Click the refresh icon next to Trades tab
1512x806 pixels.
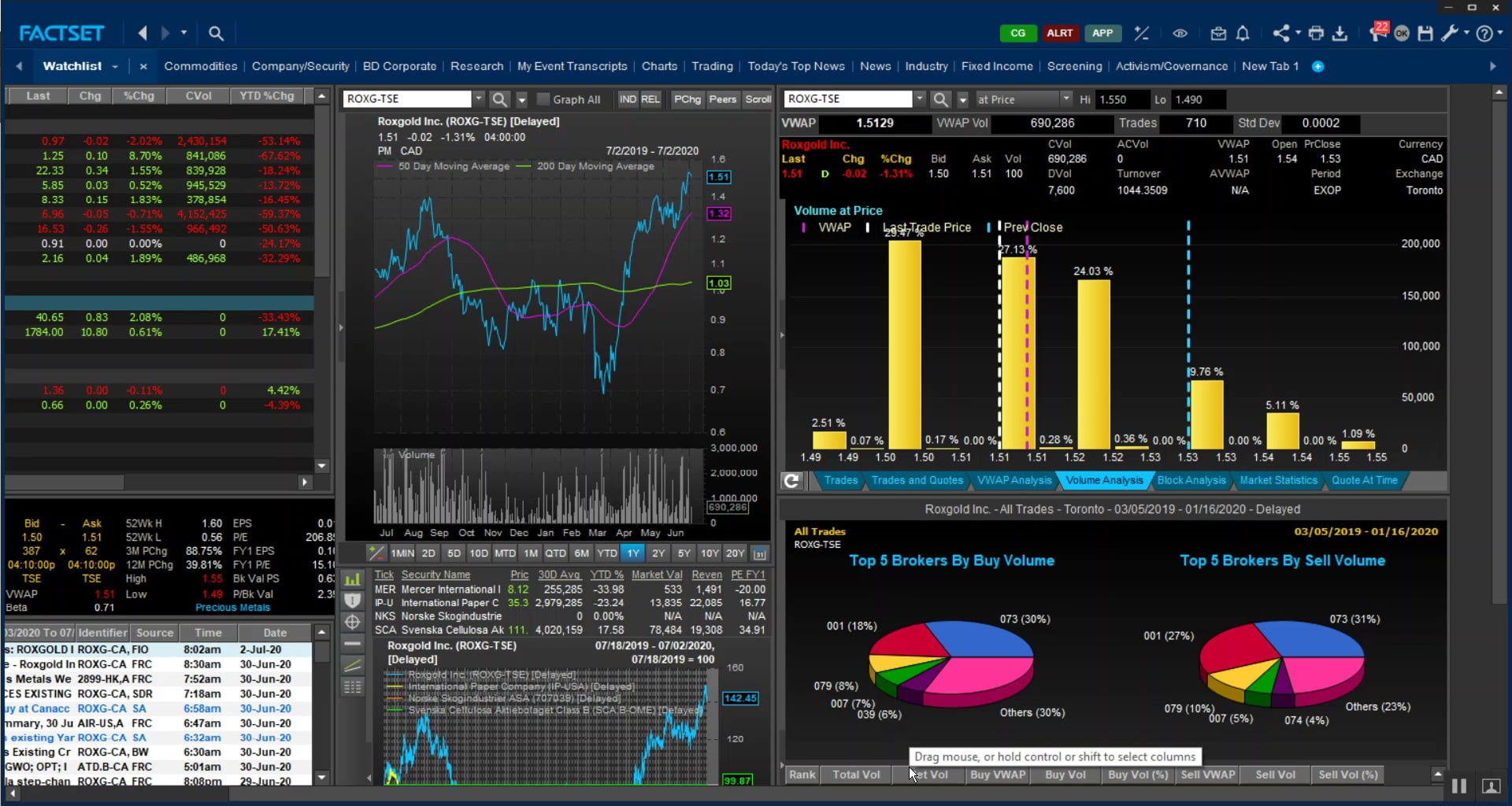[x=791, y=481]
